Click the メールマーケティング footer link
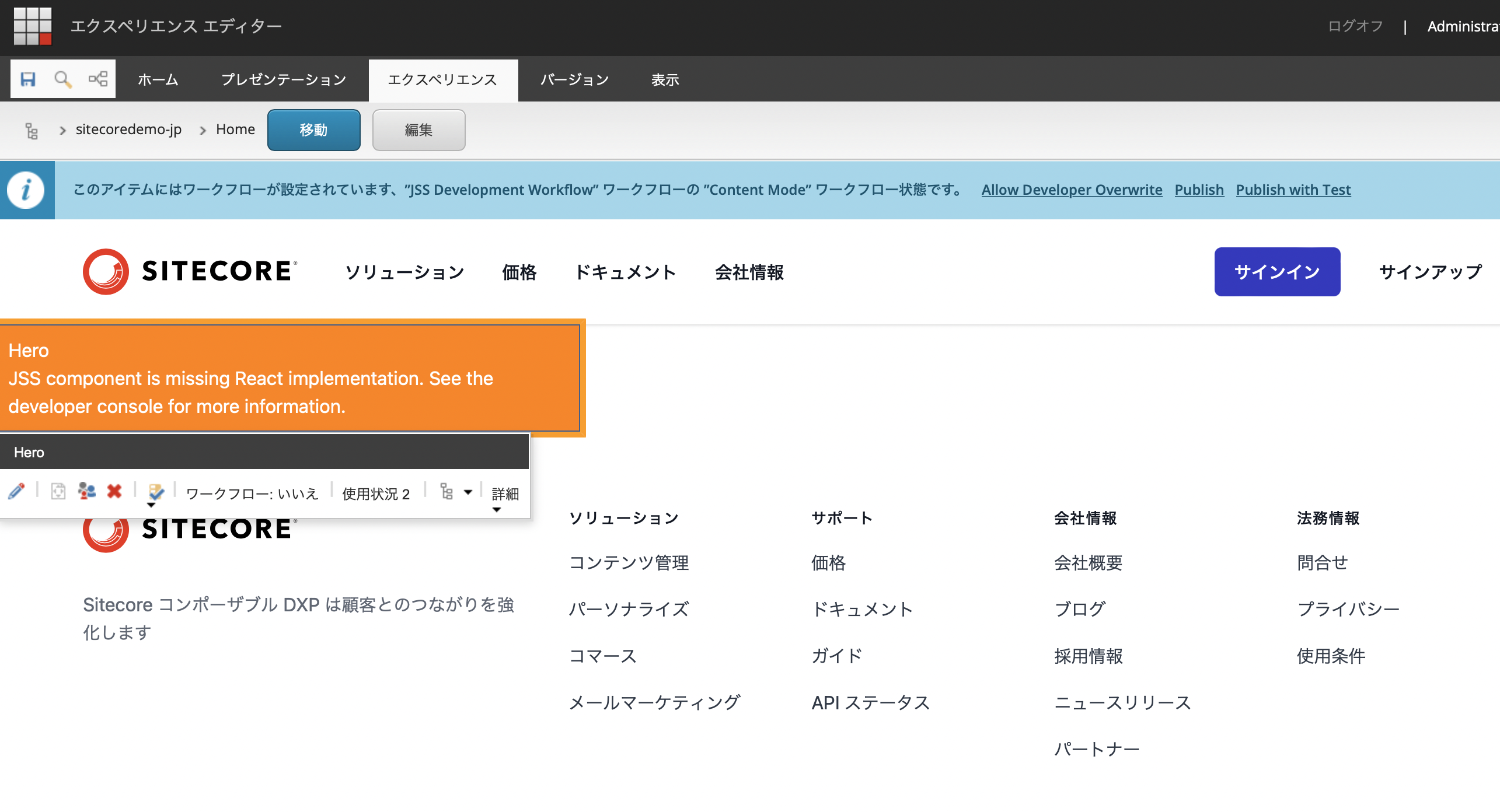Image resolution: width=1500 pixels, height=812 pixels. pos(655,702)
